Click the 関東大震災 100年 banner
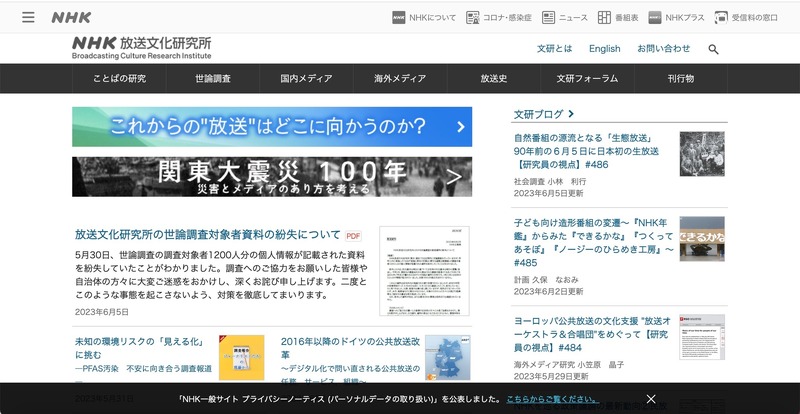The width and height of the screenshot is (800, 414). (x=272, y=176)
